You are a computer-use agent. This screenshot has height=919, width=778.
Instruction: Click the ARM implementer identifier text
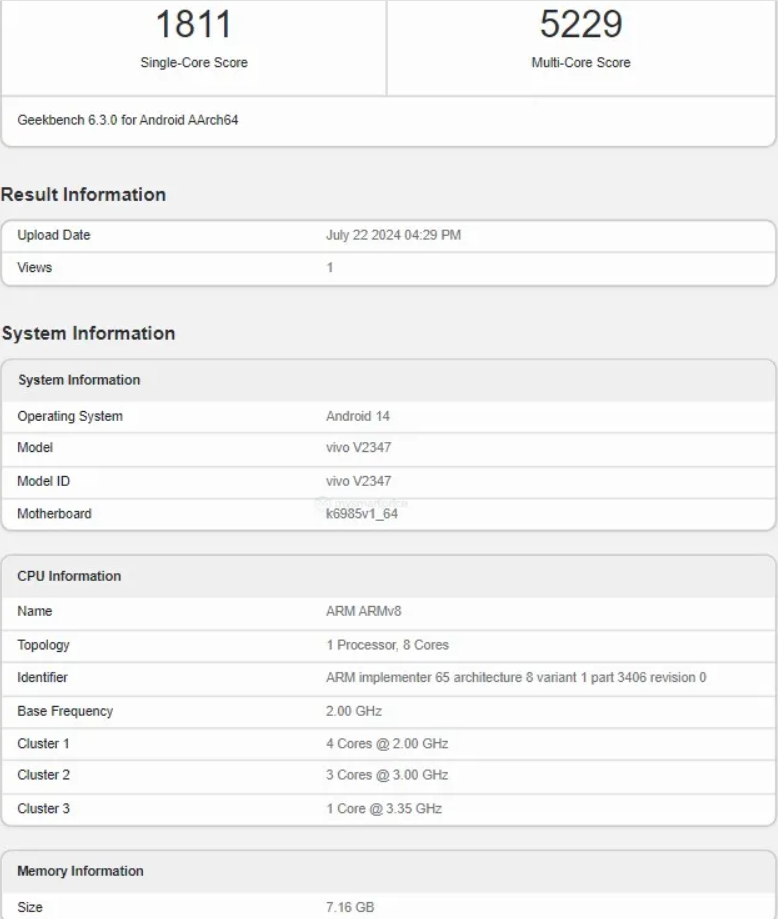pos(516,678)
